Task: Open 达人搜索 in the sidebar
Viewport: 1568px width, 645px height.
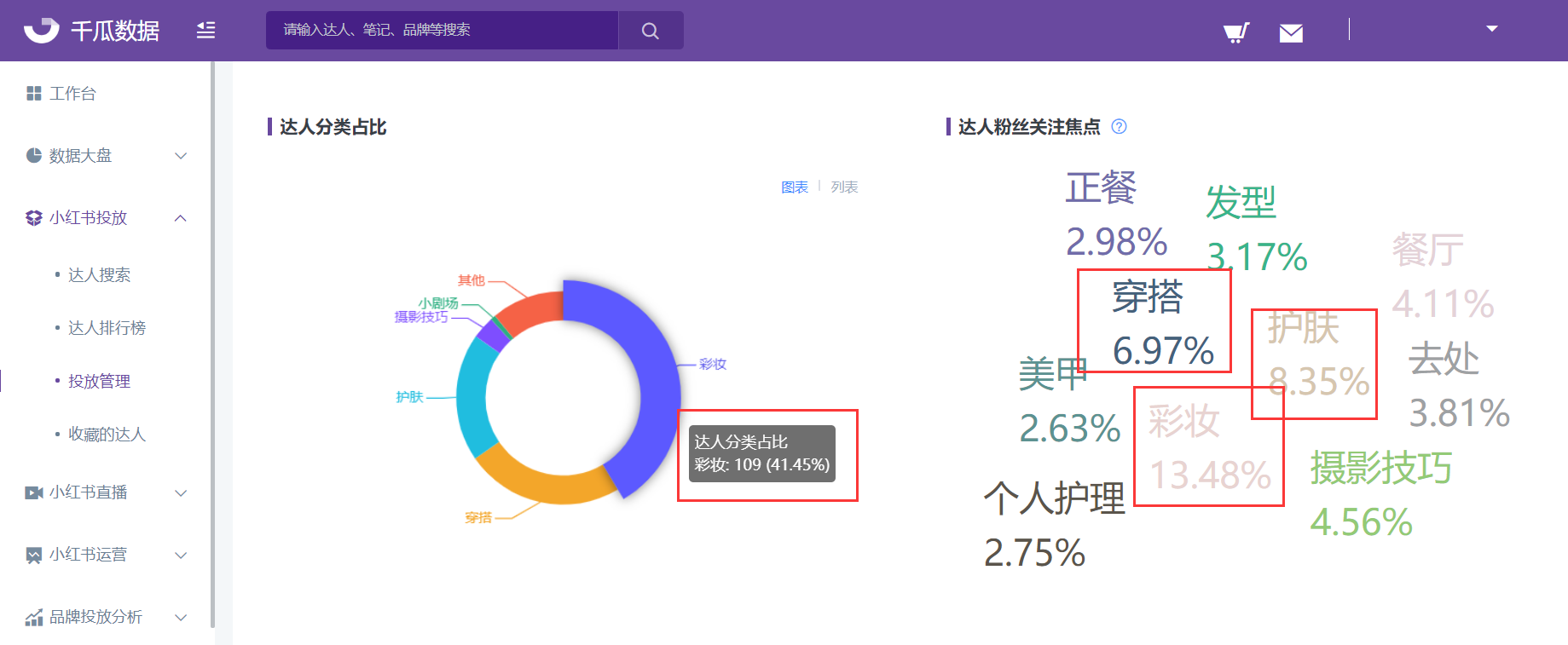Action: click(x=99, y=275)
